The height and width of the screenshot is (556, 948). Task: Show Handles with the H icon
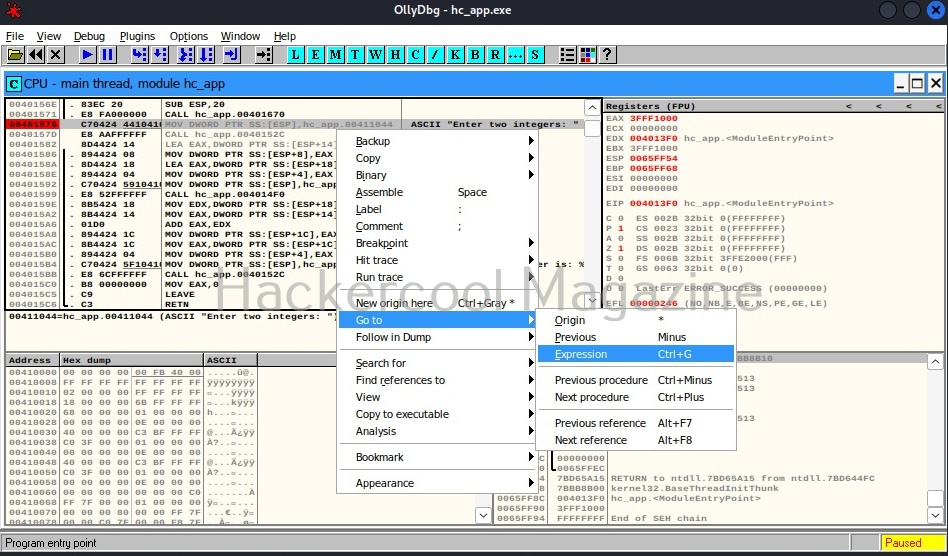pos(395,55)
